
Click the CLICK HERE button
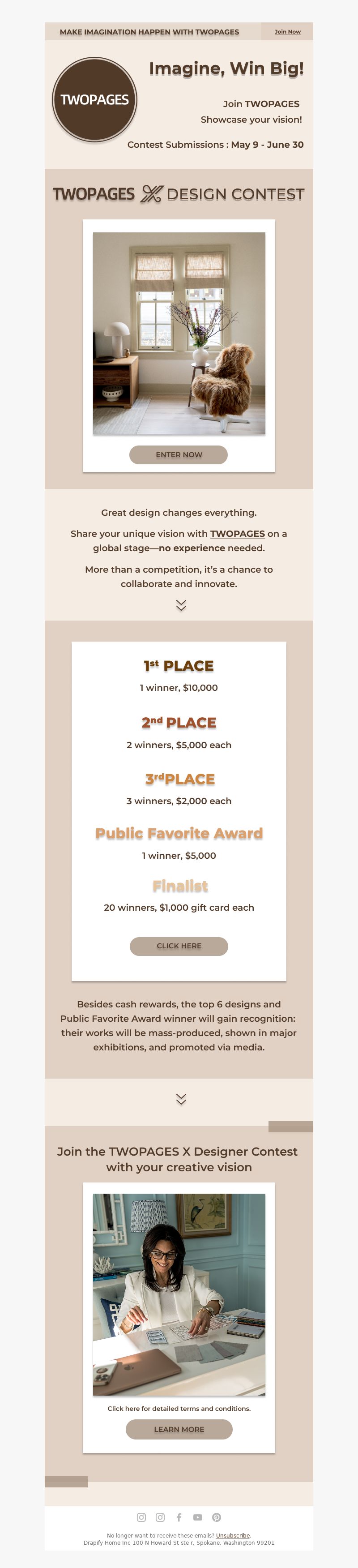point(179,946)
